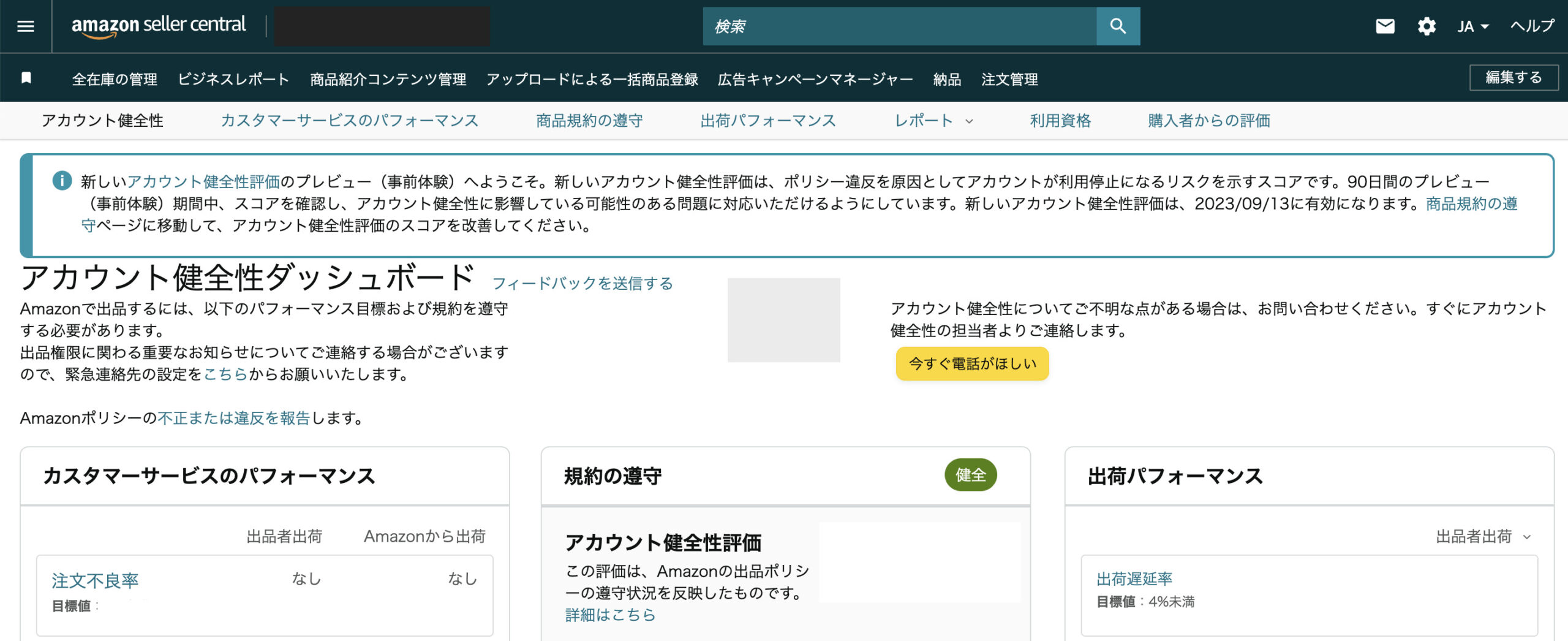Screen dimensions: 1568x641
Task: Click the grey placeholder image beside the dashboard intro
Action: coord(783,320)
